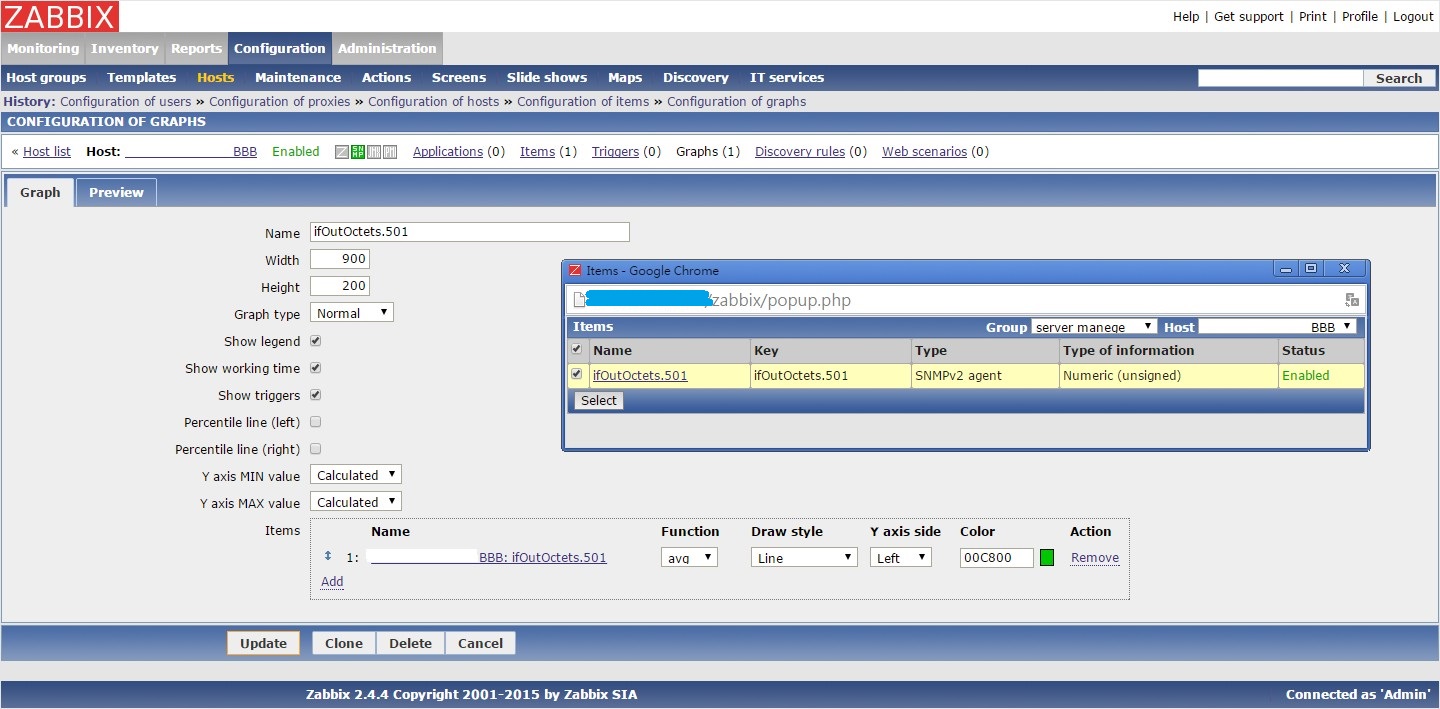Click the ifOutOctets.501 link in Items popup
The height and width of the screenshot is (709, 1440).
click(640, 376)
